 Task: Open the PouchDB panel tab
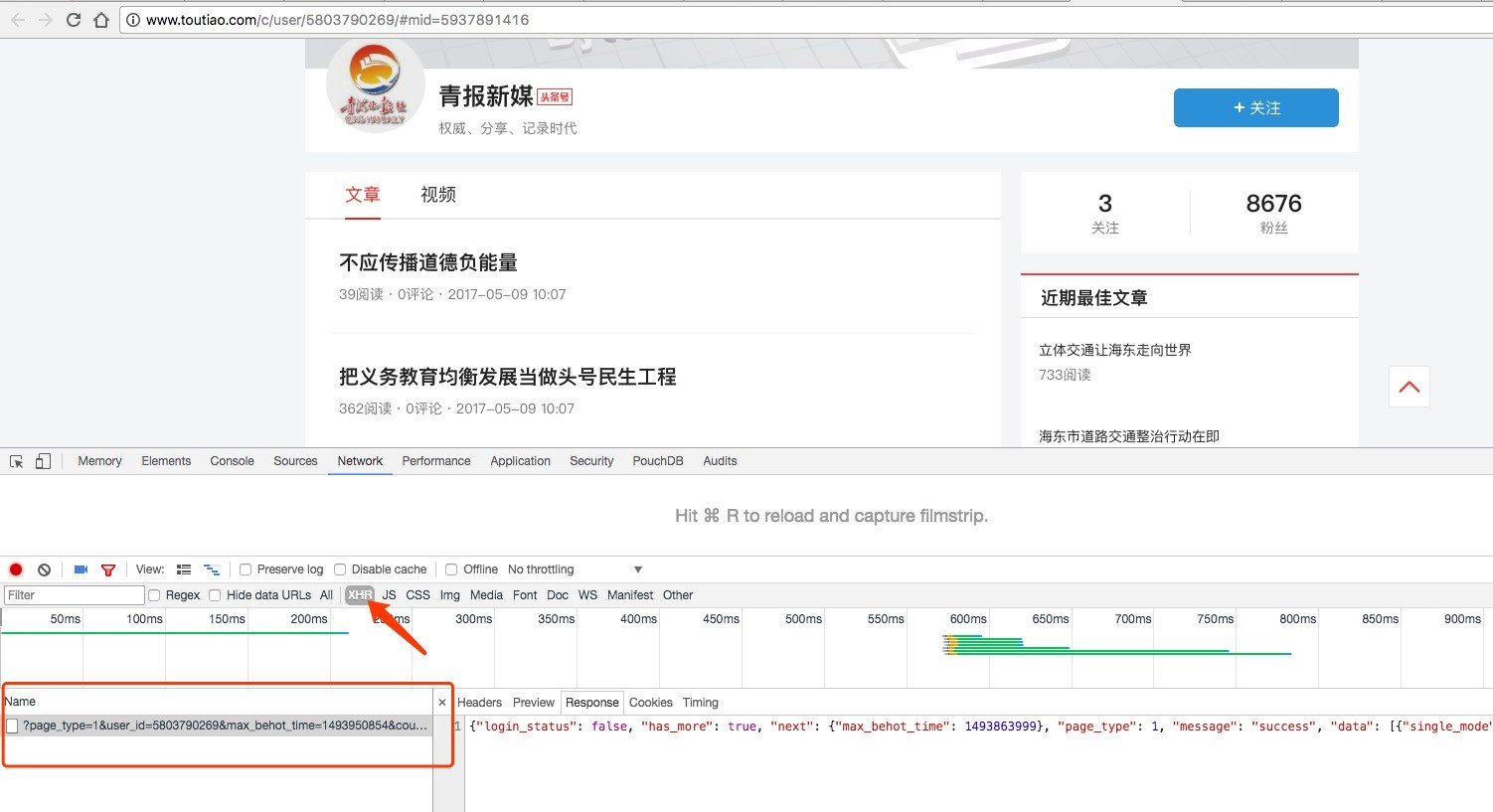point(658,461)
